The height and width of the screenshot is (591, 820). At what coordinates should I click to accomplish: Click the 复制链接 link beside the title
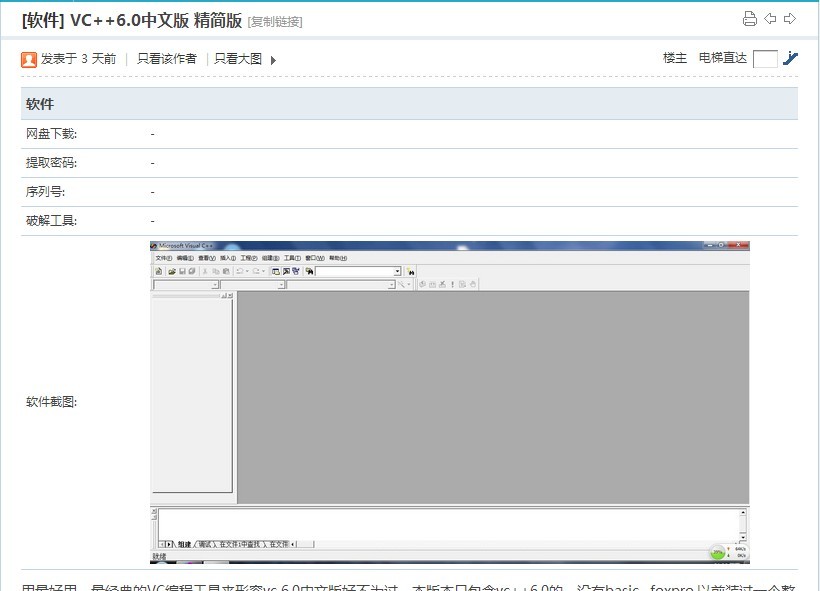pos(275,22)
